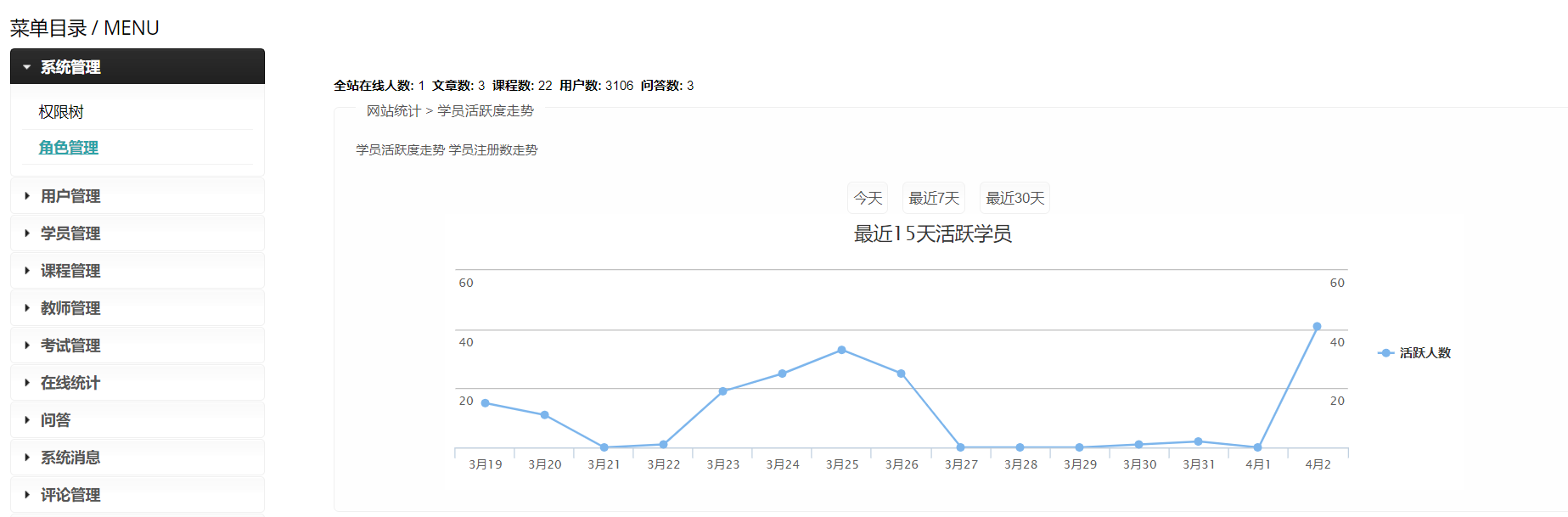This screenshot has width=1568, height=517.
Task: Click the 3月26 data point
Action: 901,374
